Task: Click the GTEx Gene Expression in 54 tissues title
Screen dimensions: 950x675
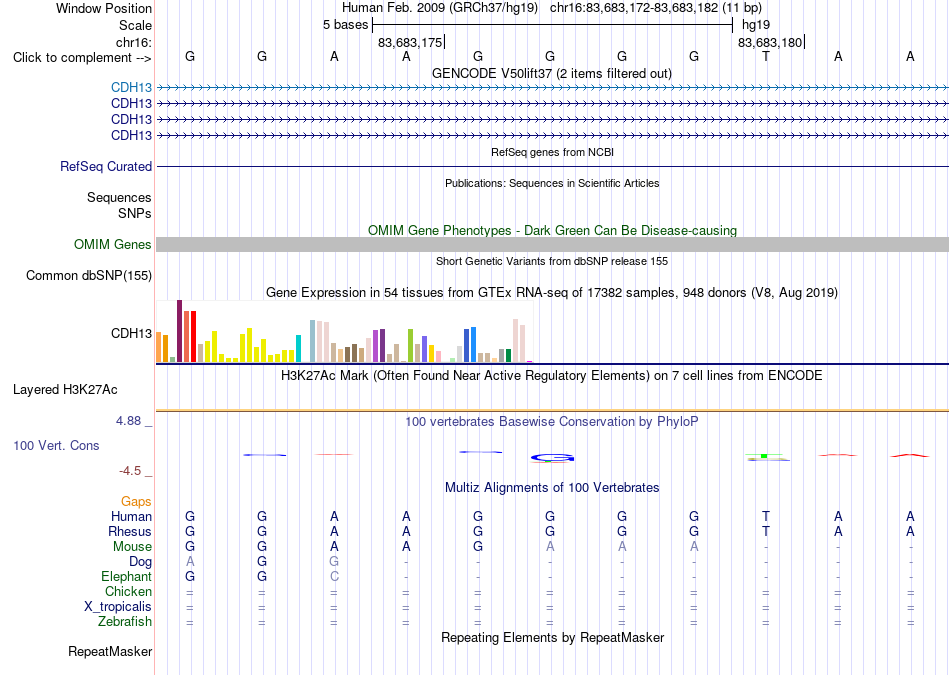Action: tap(552, 293)
